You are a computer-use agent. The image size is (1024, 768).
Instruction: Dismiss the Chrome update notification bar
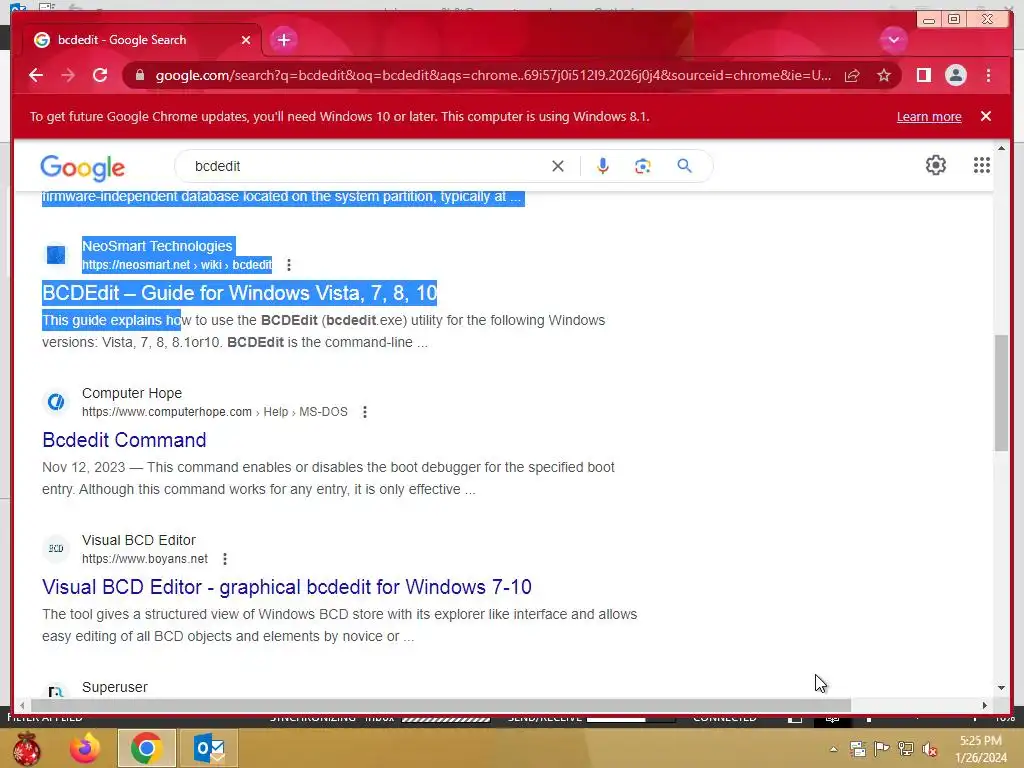pyautogui.click(x=985, y=116)
